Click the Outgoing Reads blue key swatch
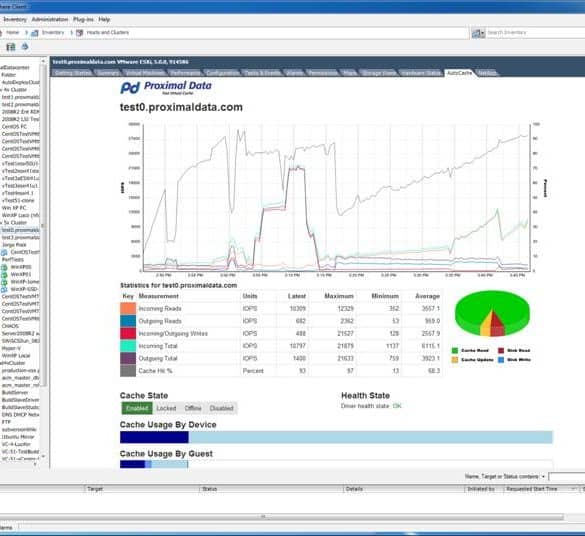This screenshot has height=536, width=585. point(128,321)
